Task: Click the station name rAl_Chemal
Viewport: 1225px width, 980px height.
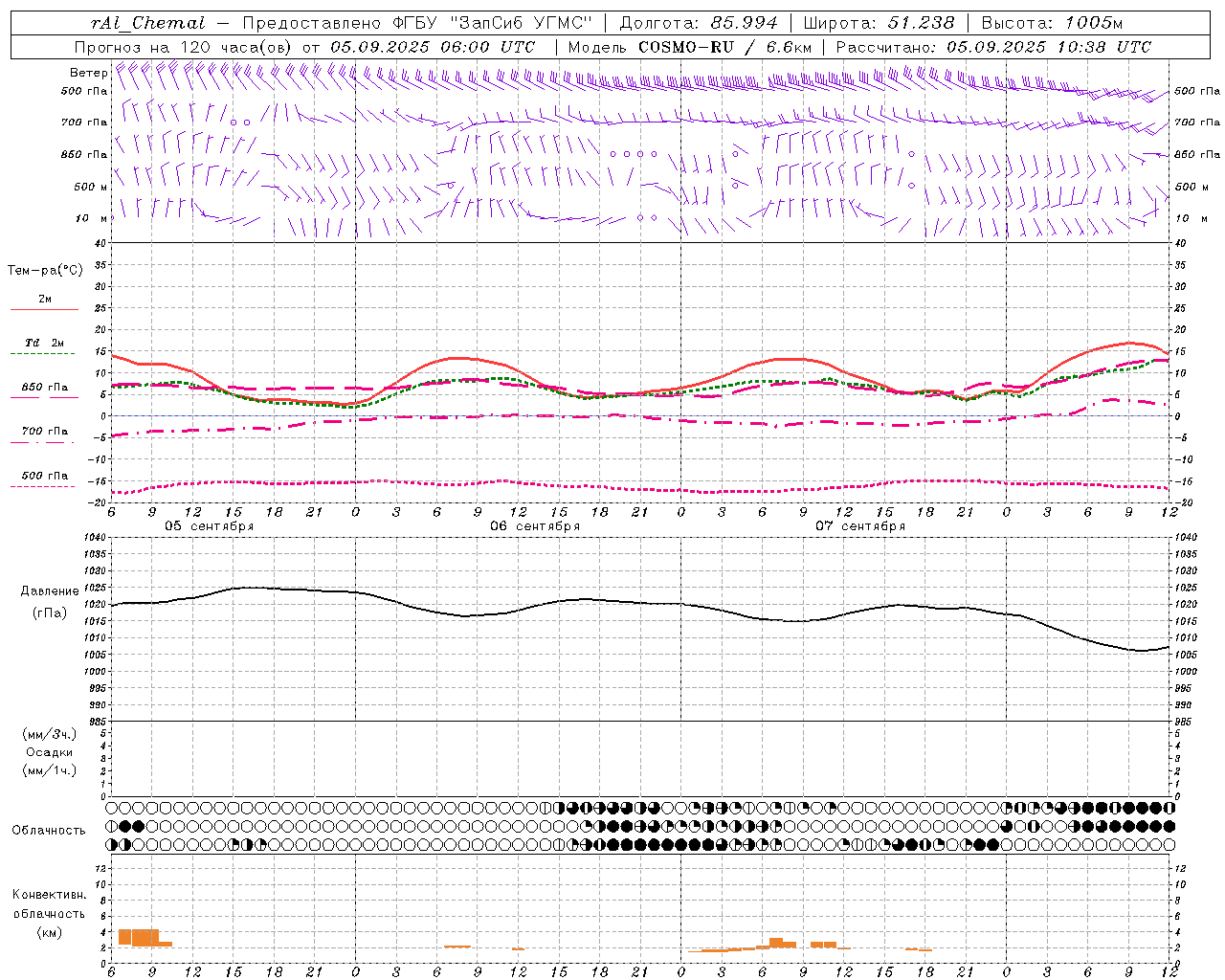Action: 148,24
